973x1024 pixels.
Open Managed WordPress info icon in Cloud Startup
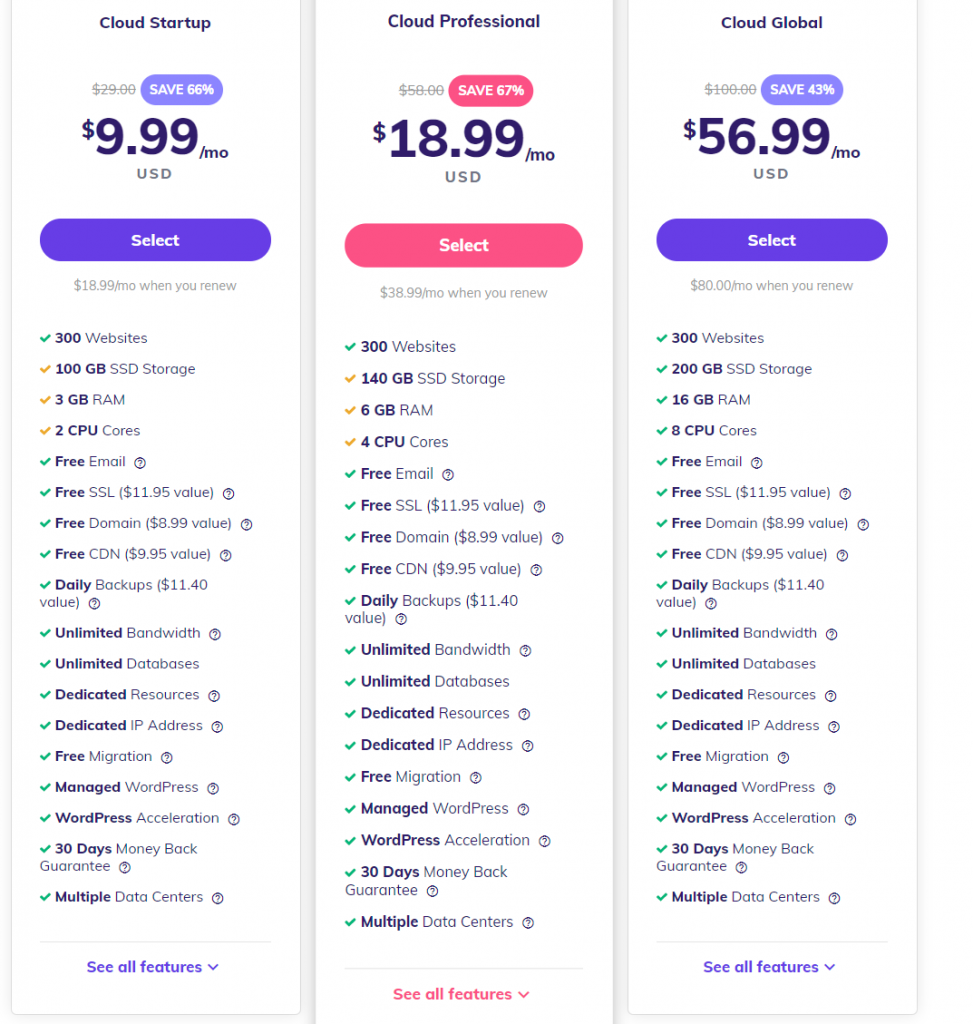pos(213,788)
